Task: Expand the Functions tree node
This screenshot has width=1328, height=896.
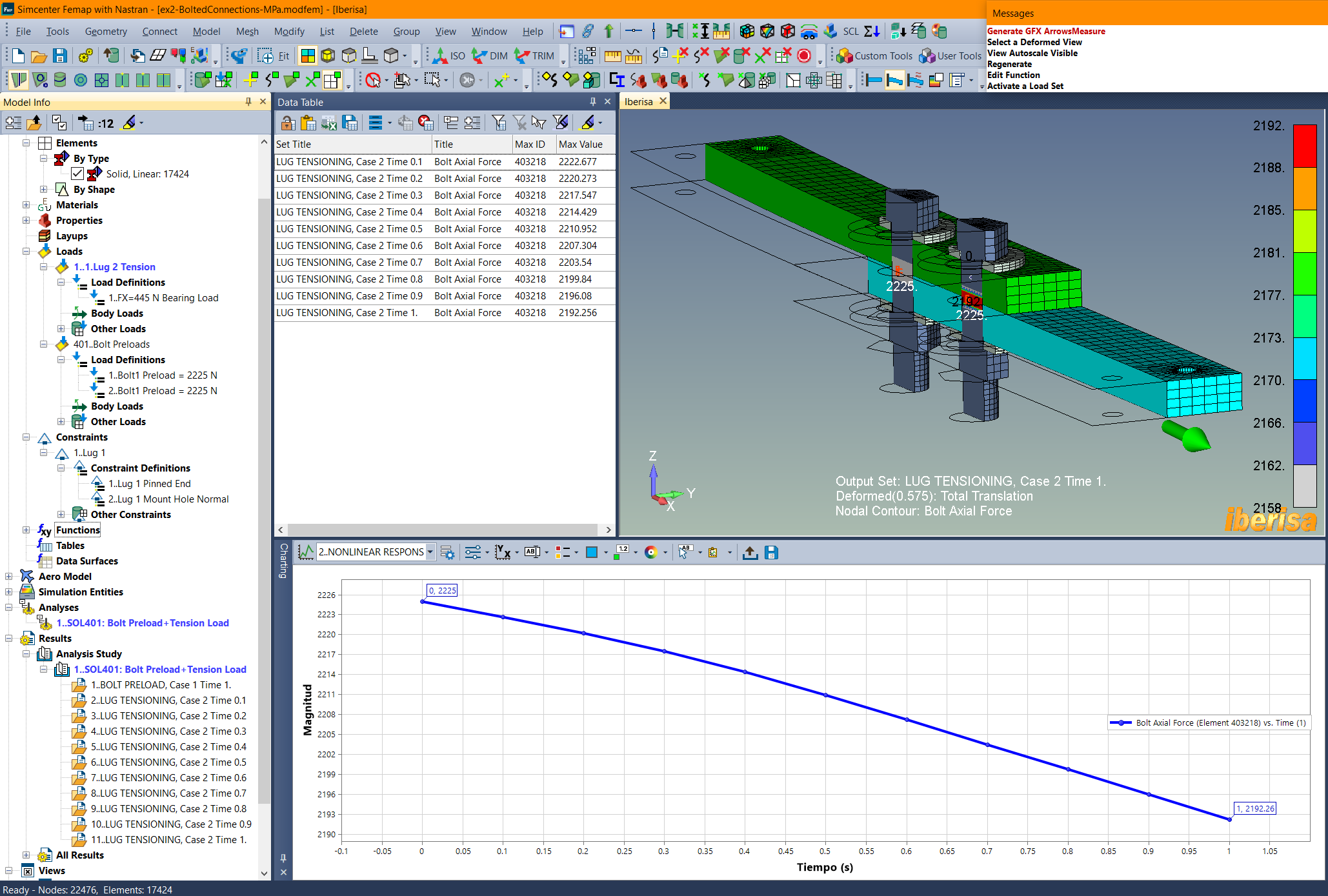Action: coord(26,530)
